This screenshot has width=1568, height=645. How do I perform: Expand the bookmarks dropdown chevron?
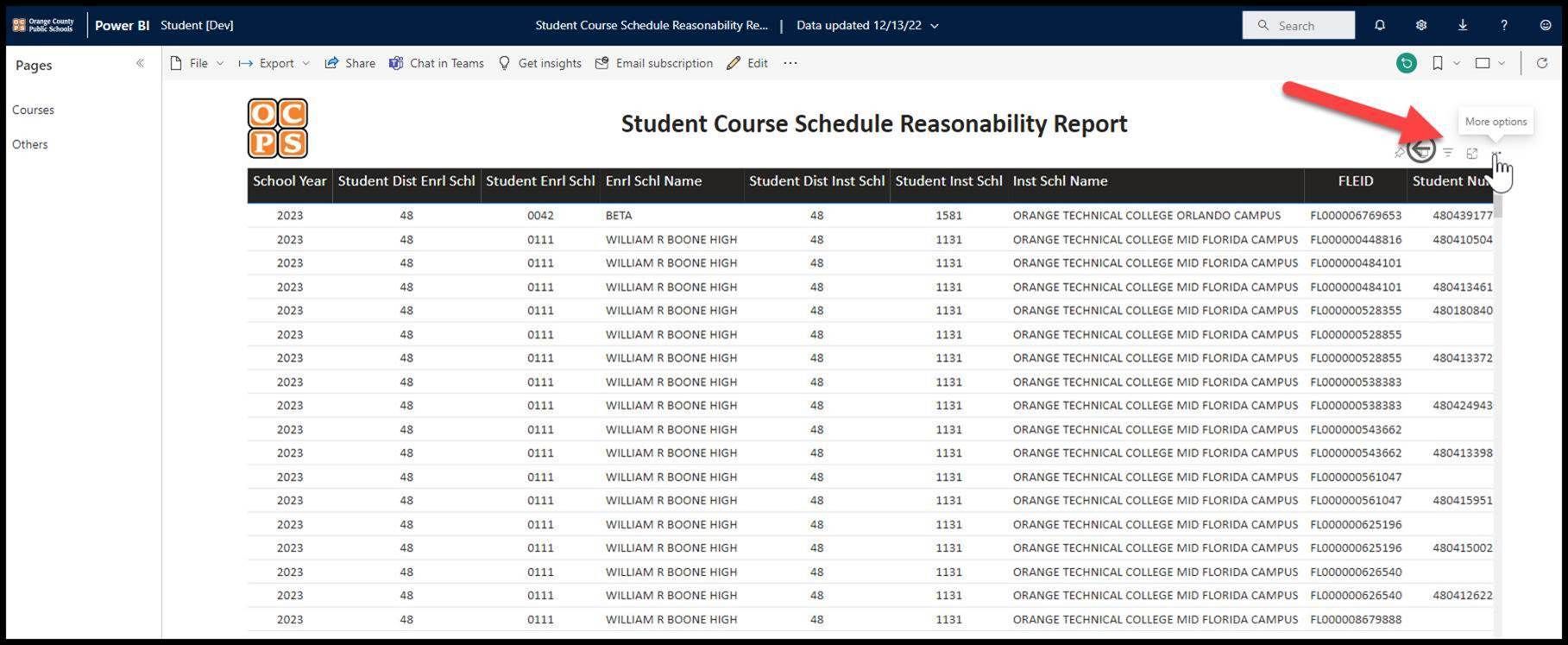[1457, 63]
